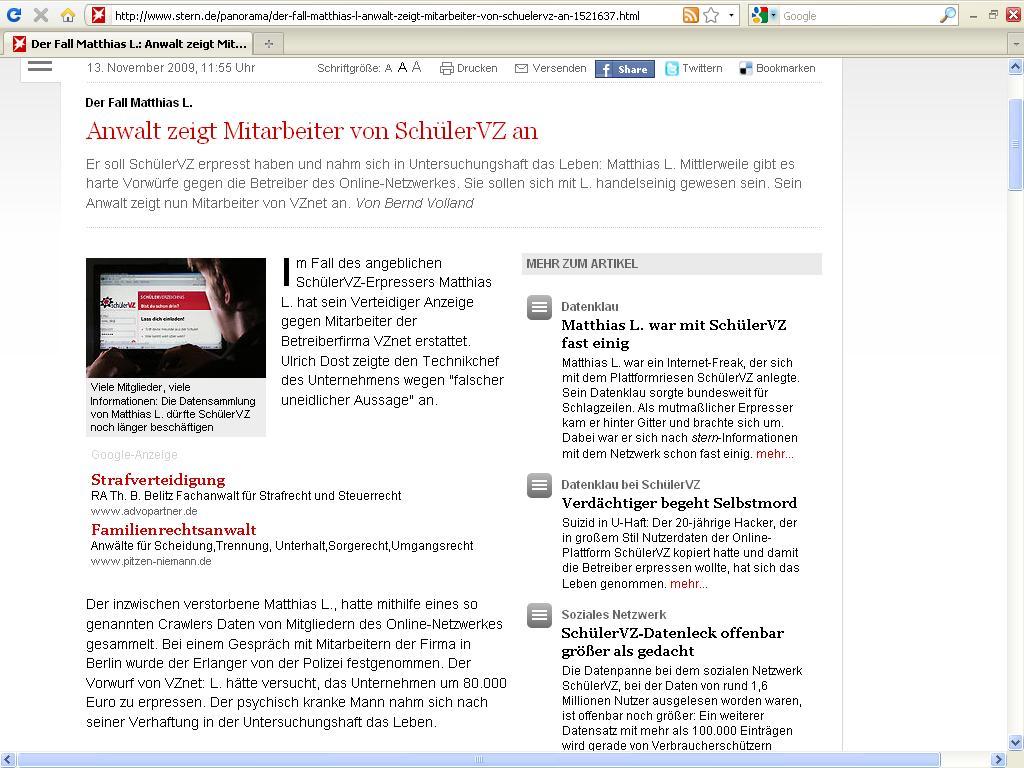This screenshot has width=1024, height=768.
Task: Open the SchülerVZ article photo
Action: pos(176,318)
